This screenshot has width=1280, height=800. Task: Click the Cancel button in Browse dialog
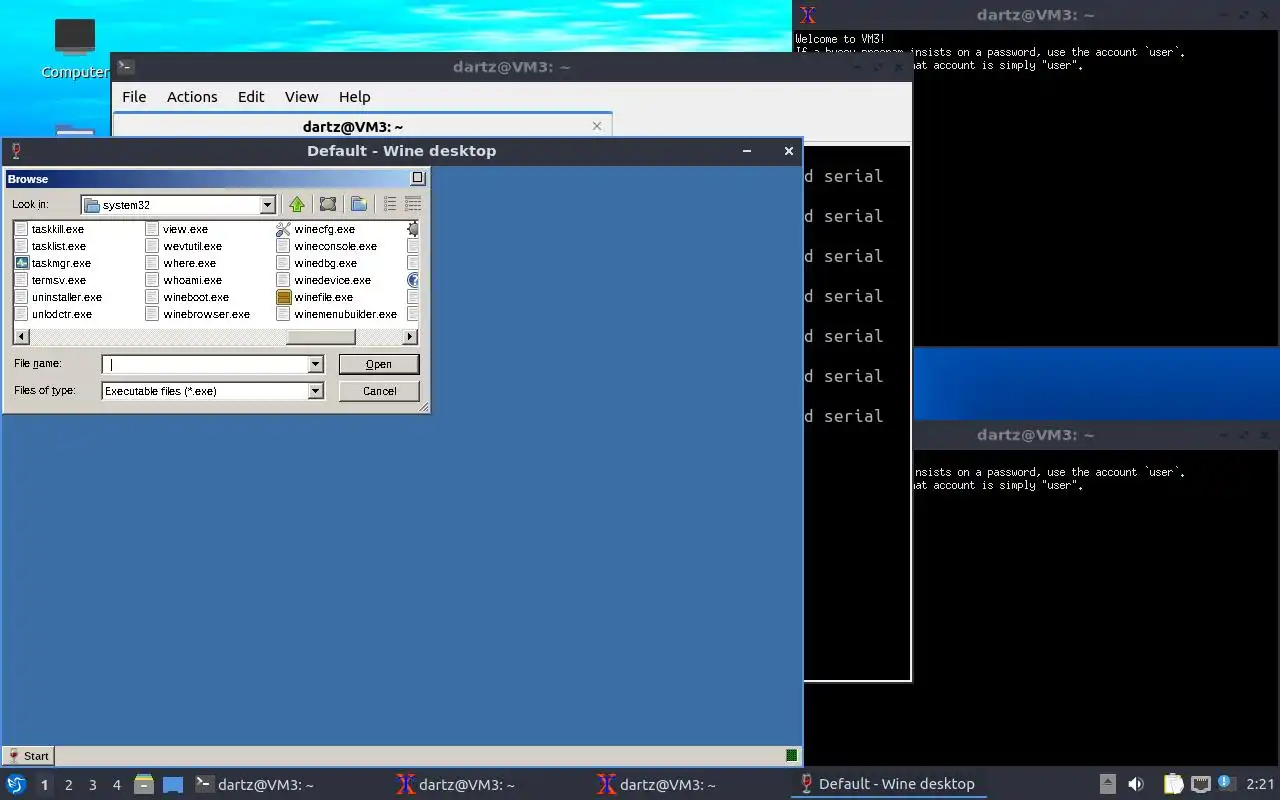coord(379,391)
